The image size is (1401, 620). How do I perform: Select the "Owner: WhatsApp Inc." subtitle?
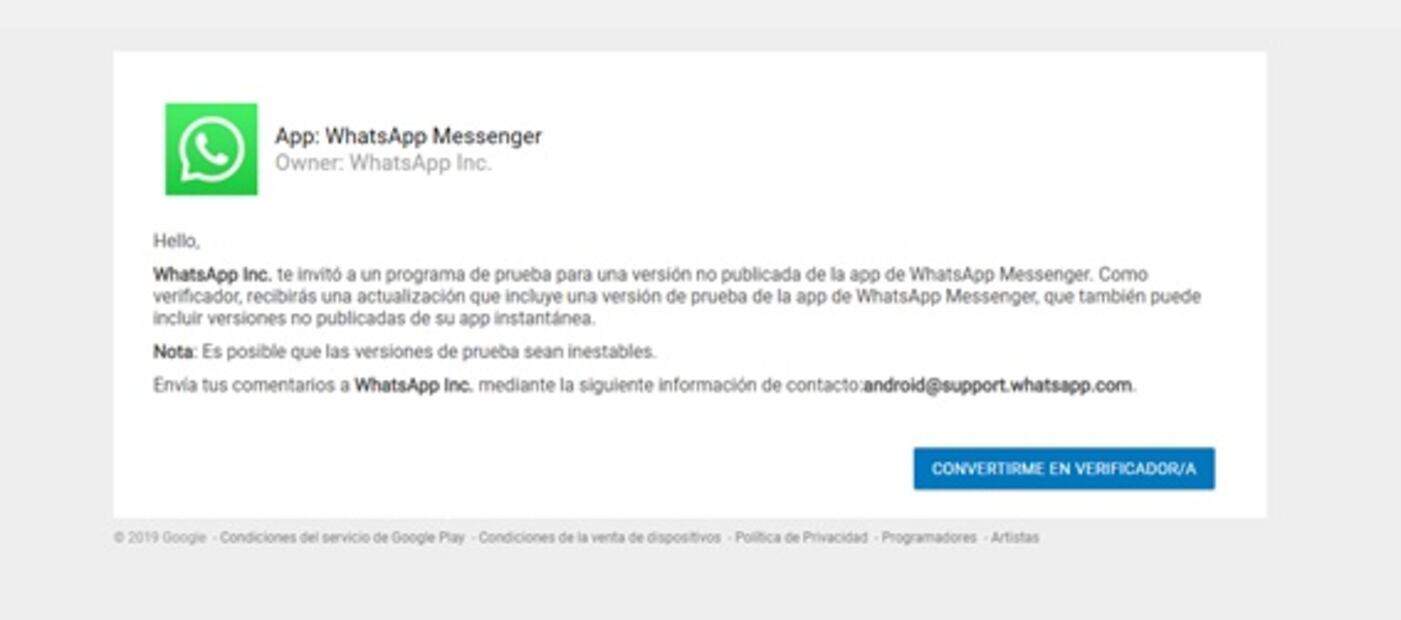383,163
